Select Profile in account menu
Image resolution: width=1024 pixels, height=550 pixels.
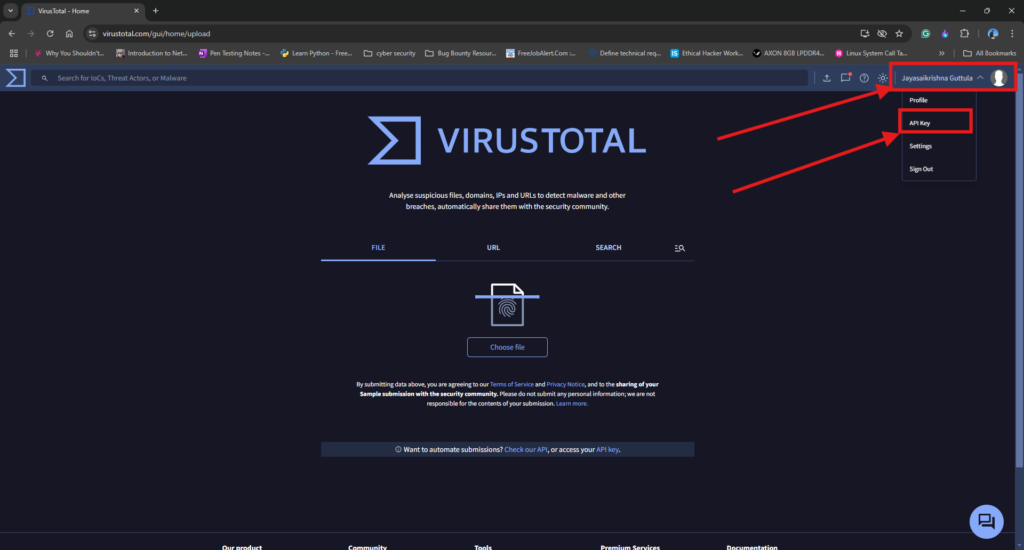click(918, 100)
